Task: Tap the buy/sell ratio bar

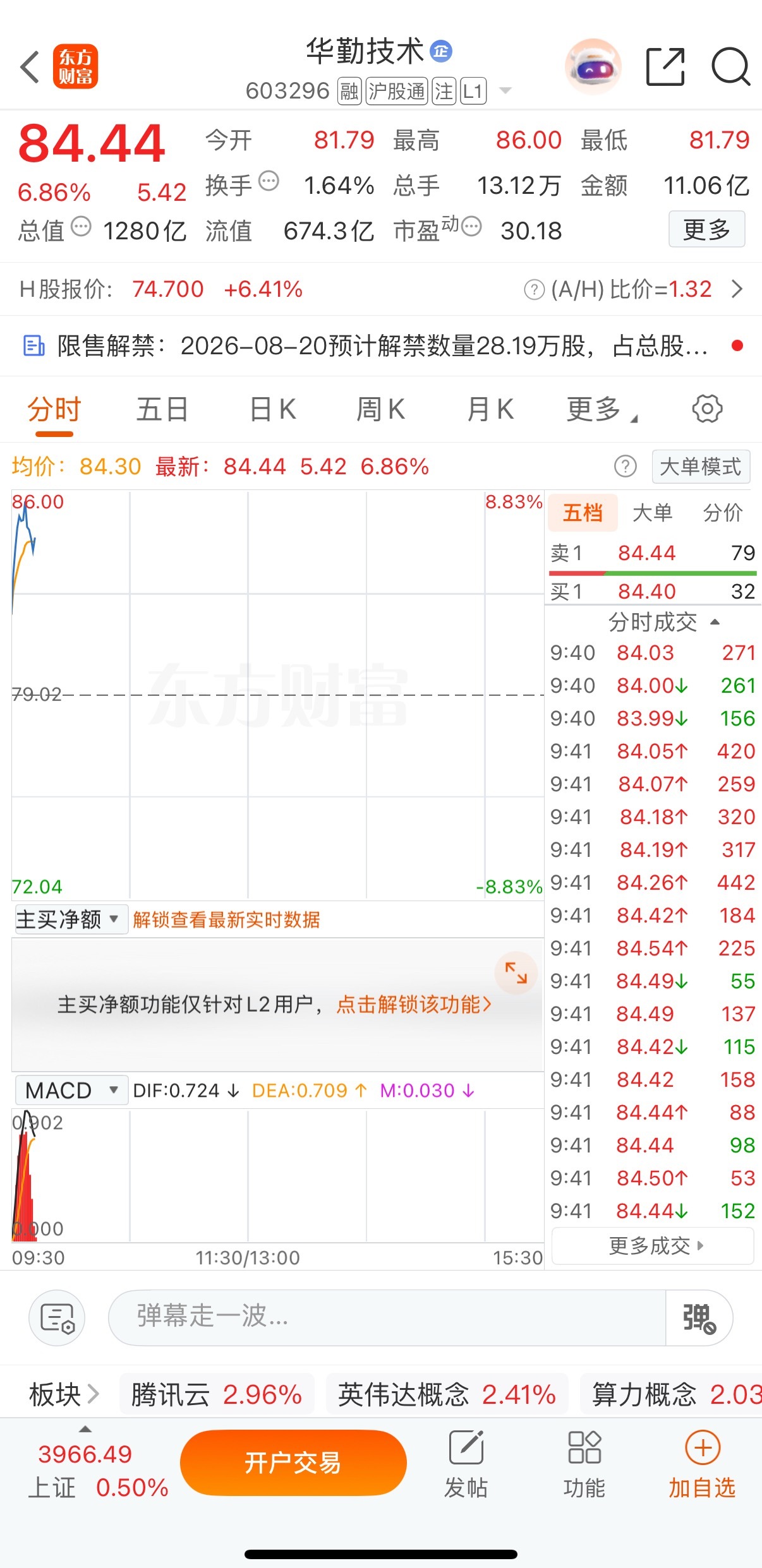Action: [x=653, y=573]
